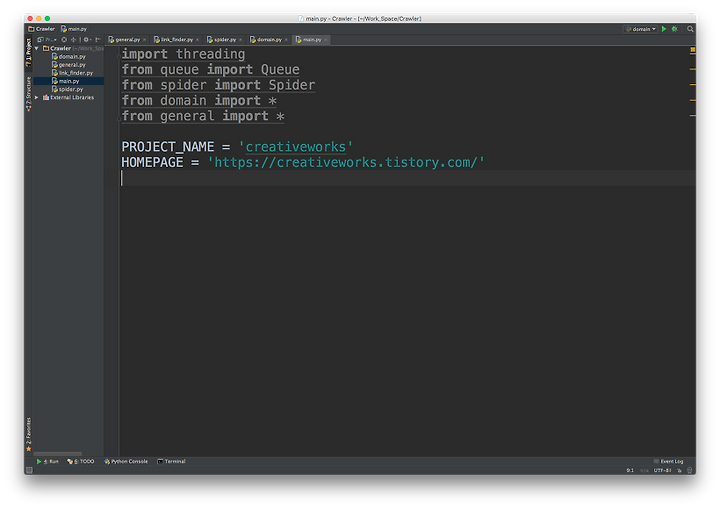Toggle the 2: Favorites side tool window
The width and height of the screenshot is (720, 509).
[28, 434]
